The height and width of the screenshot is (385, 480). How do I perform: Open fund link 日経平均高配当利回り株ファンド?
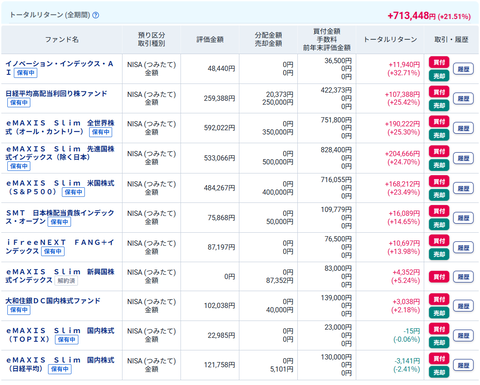click(56, 94)
